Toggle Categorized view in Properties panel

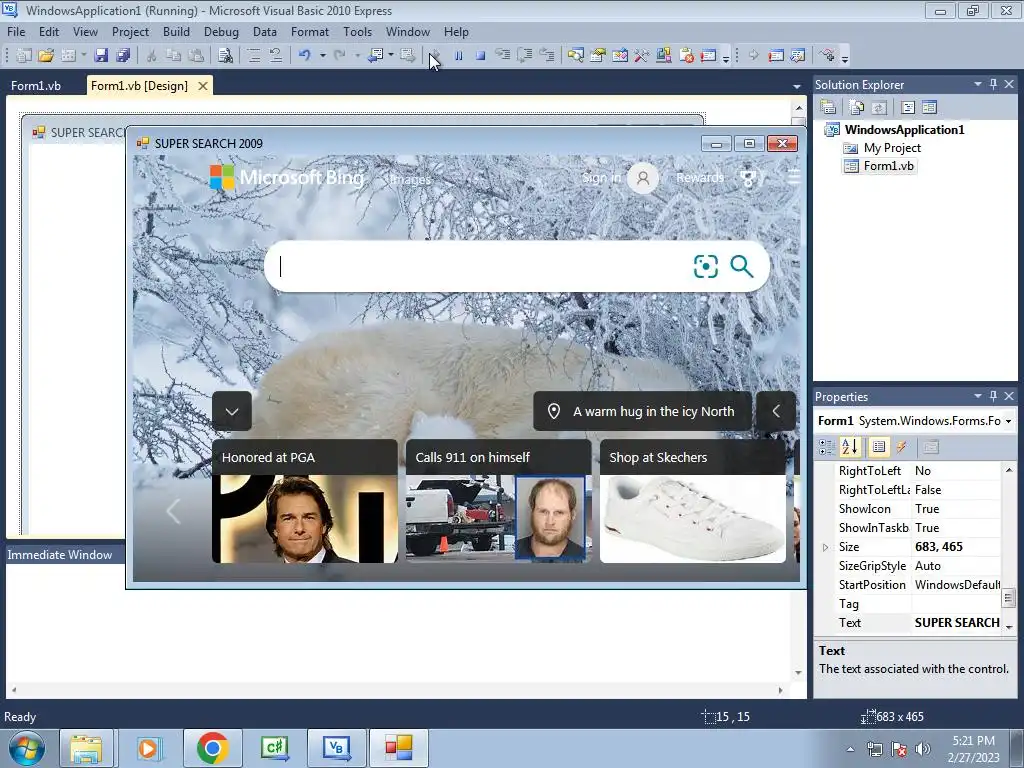click(x=827, y=447)
